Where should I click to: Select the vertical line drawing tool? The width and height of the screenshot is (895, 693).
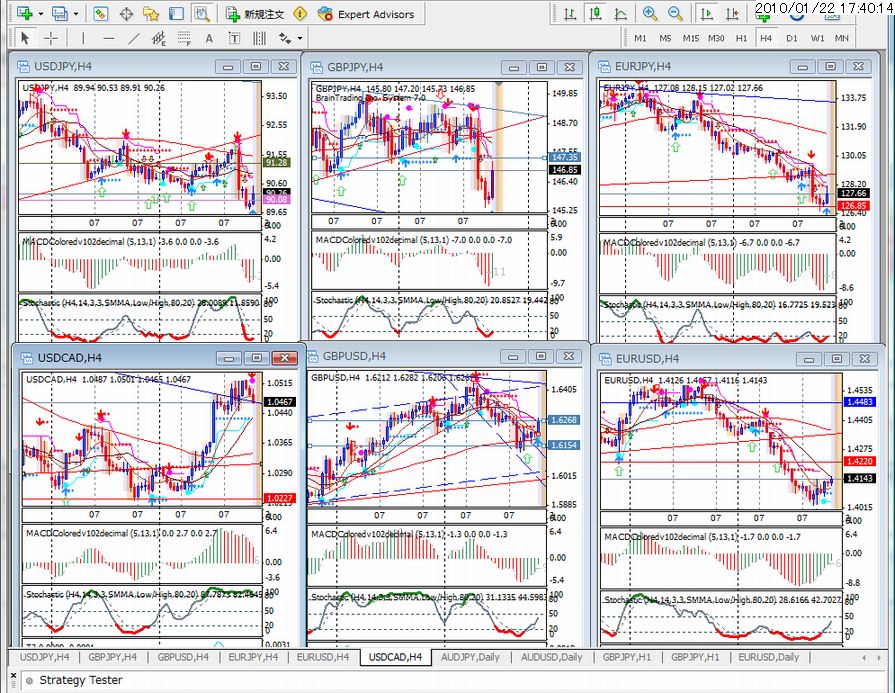tap(83, 38)
